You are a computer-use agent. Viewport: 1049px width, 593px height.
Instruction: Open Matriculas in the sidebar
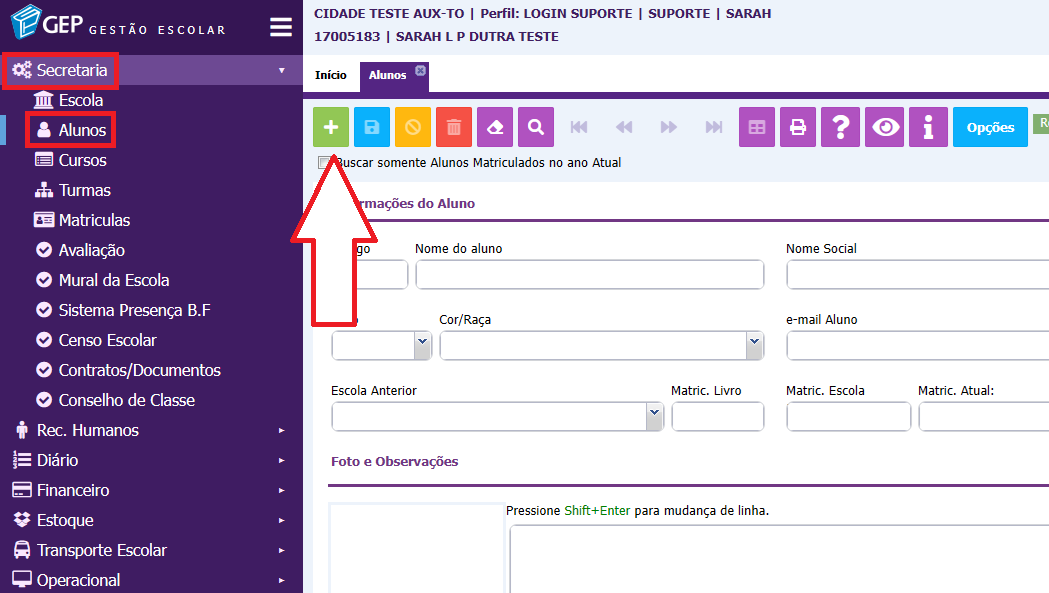point(94,220)
